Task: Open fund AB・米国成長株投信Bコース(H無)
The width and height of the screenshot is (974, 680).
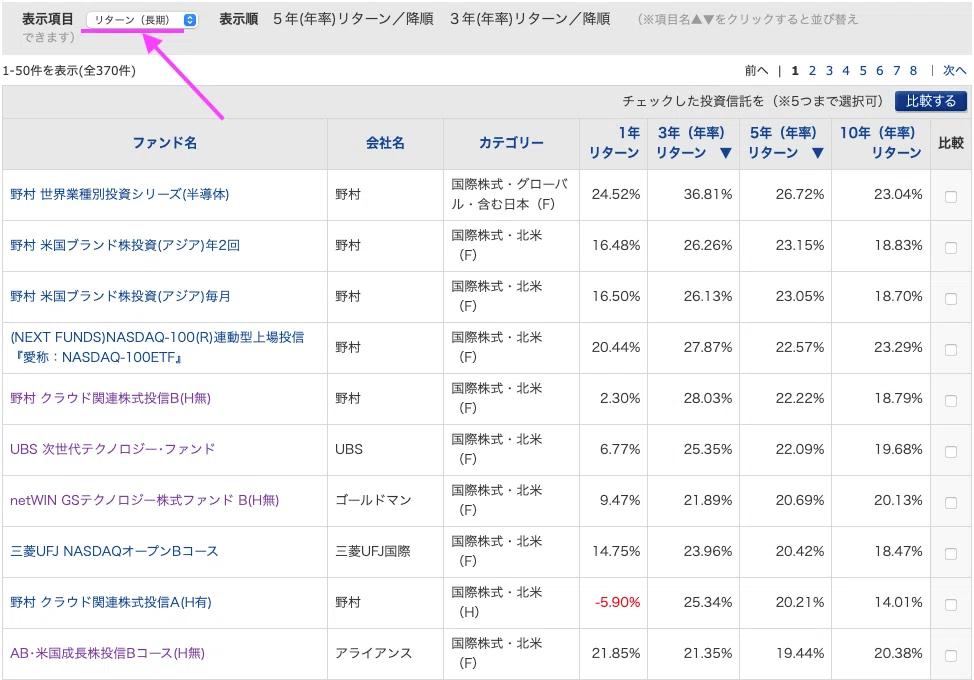Action: pyautogui.click(x=107, y=653)
